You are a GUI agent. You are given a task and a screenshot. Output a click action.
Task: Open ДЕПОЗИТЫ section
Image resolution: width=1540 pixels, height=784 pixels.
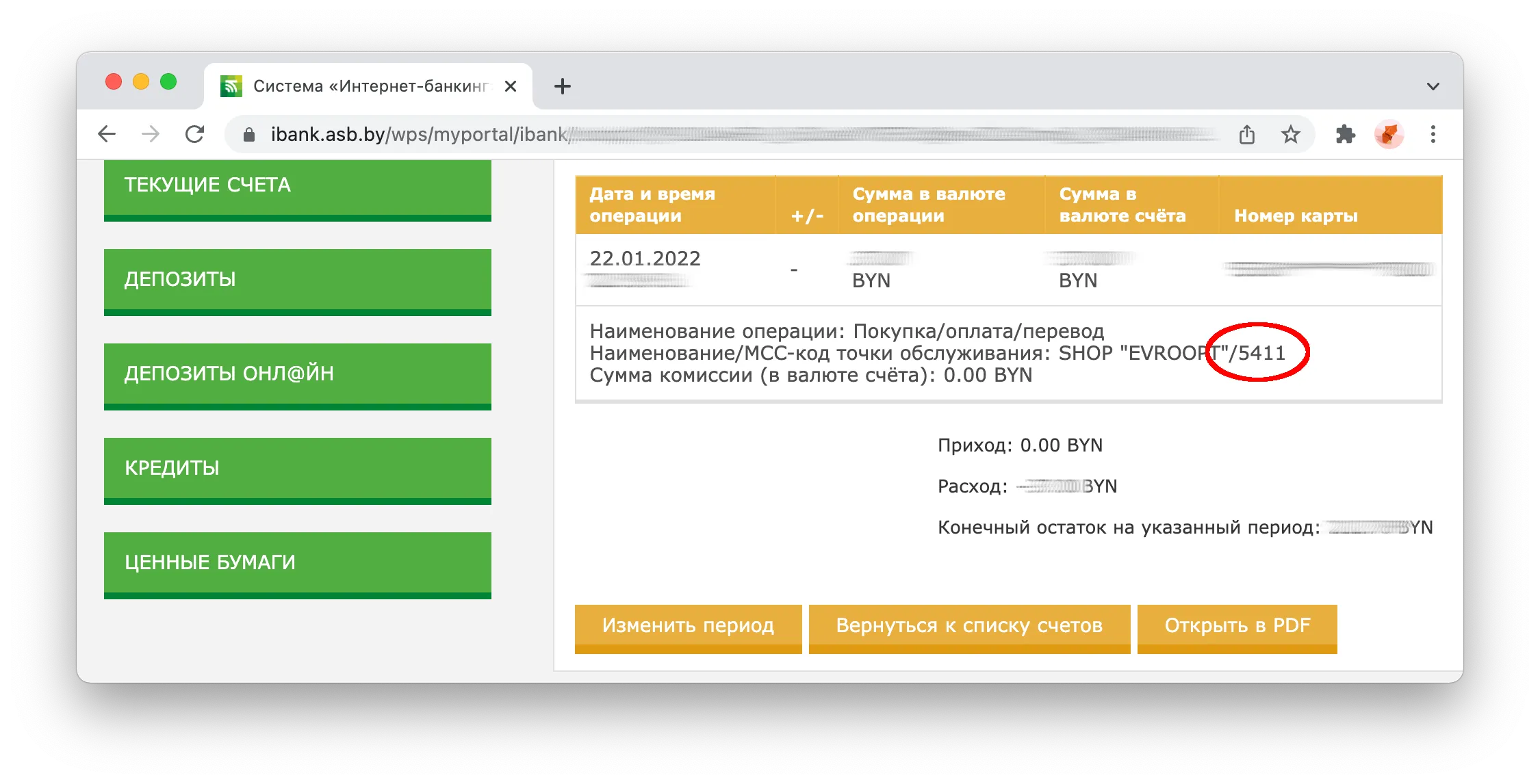(298, 282)
